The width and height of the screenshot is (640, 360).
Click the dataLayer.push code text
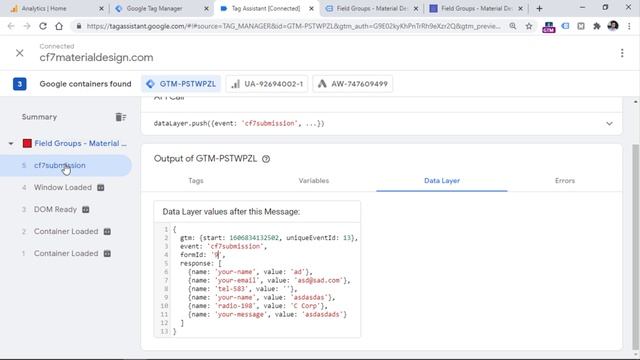point(239,123)
